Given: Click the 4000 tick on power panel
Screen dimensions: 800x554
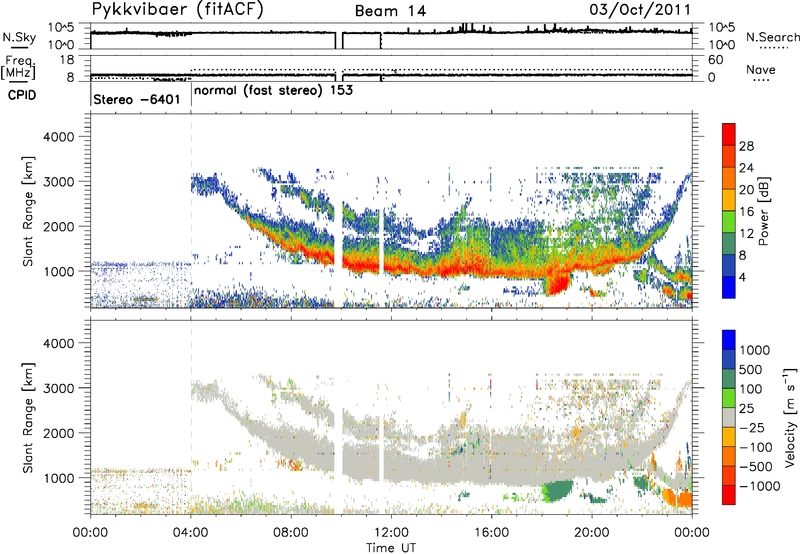Looking at the screenshot, I should click(x=58, y=137).
